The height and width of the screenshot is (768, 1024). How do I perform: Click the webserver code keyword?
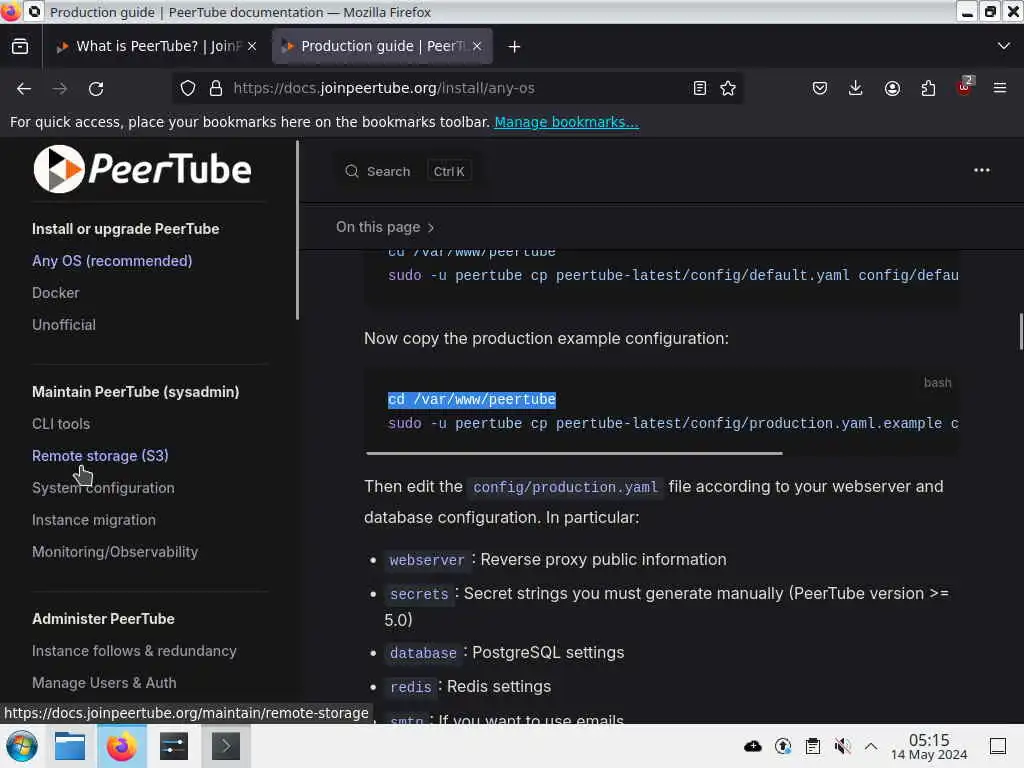[x=426, y=560]
